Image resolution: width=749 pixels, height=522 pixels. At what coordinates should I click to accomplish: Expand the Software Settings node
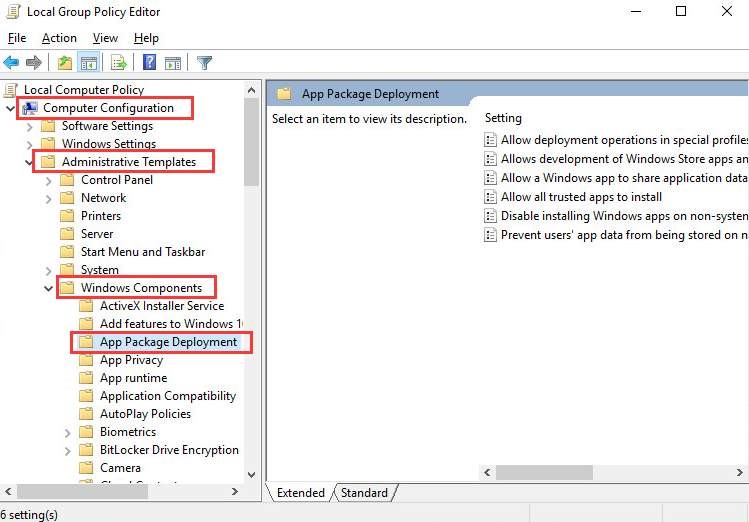click(x=30, y=126)
